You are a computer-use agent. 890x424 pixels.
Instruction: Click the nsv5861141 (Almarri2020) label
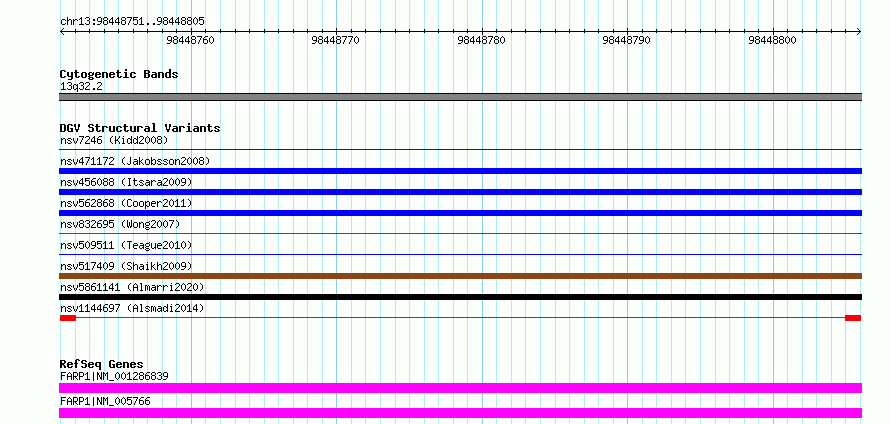point(132,287)
